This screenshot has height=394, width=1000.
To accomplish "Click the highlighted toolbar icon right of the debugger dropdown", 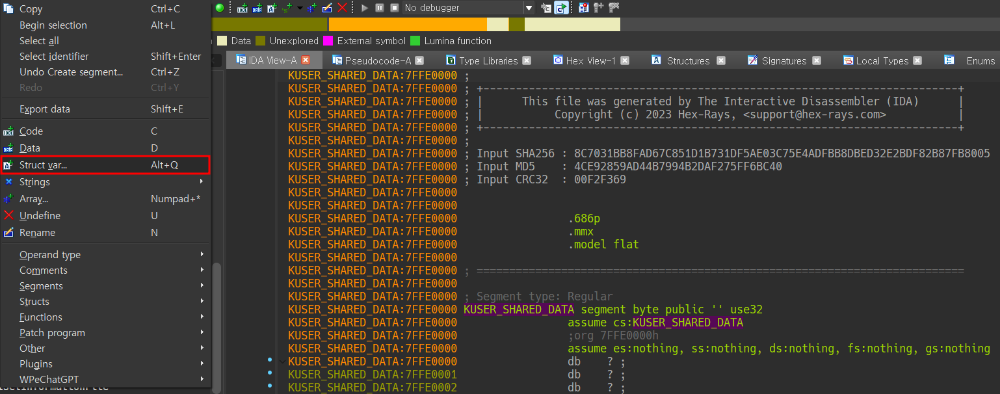I will [x=562, y=8].
